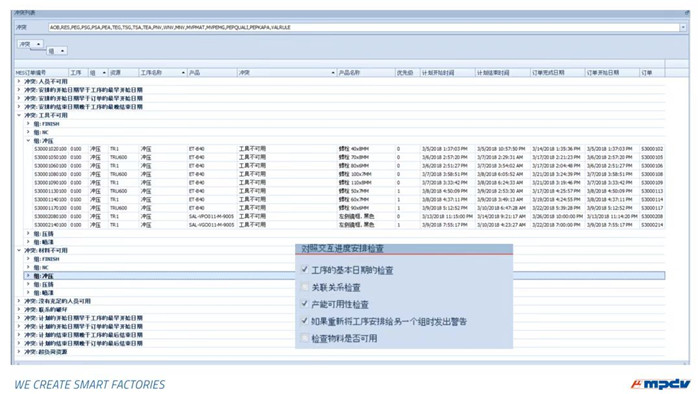The width and height of the screenshot is (700, 394).
Task: Expand 冲突: 安排的开始日期早于工序的最早开始日期 group
Action: point(19,90)
